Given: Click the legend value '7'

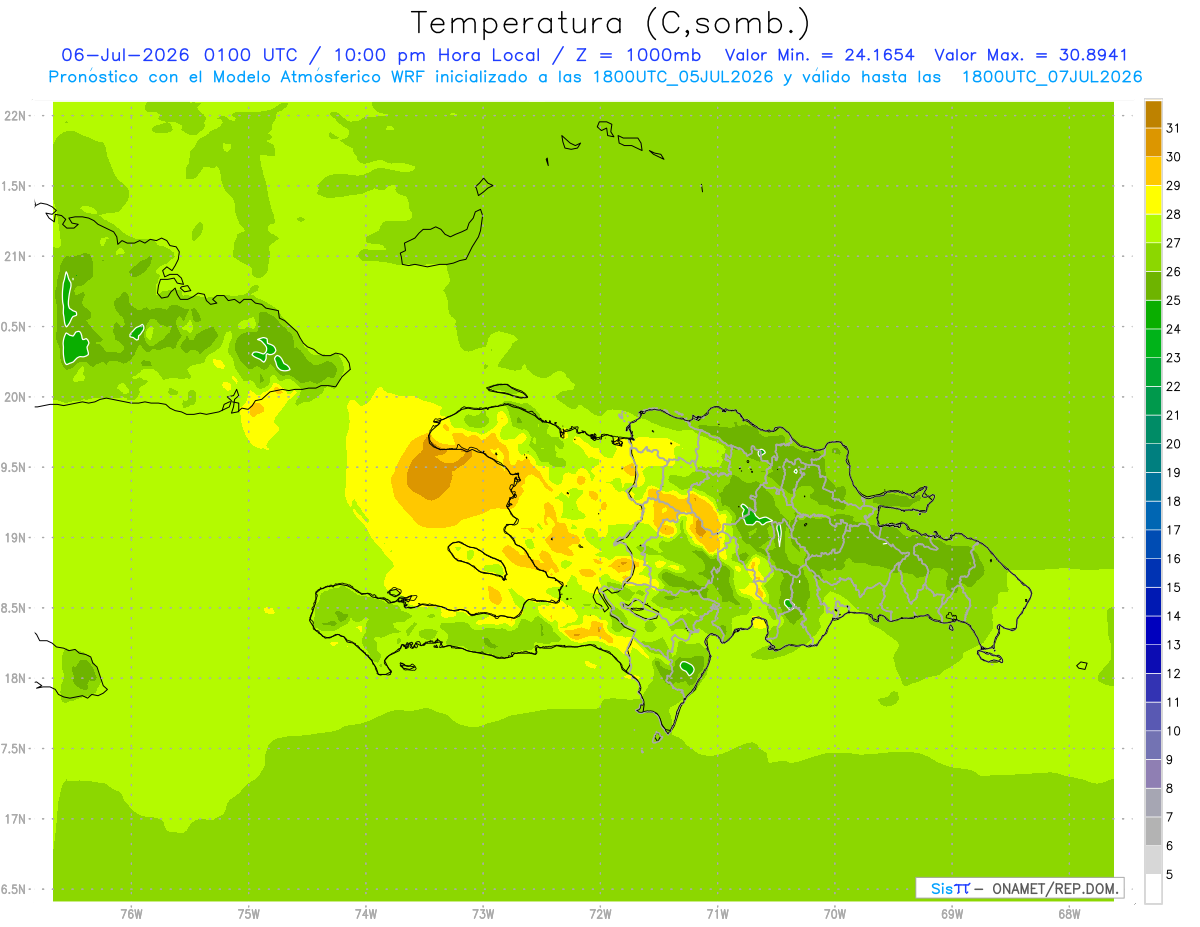Looking at the screenshot, I should click(x=1170, y=818).
